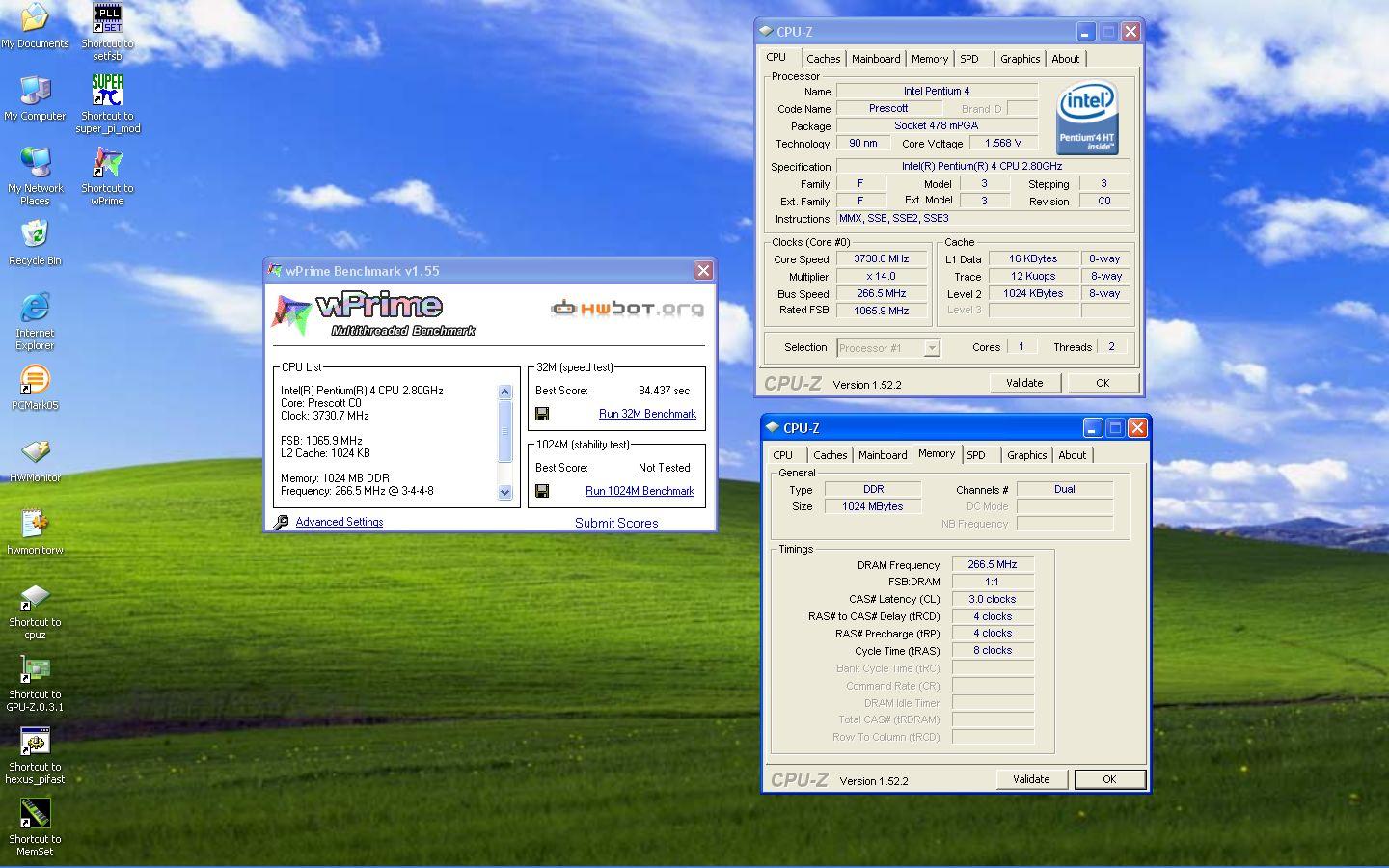Click the wPrime logo graphic
1389x868 pixels.
click(373, 314)
